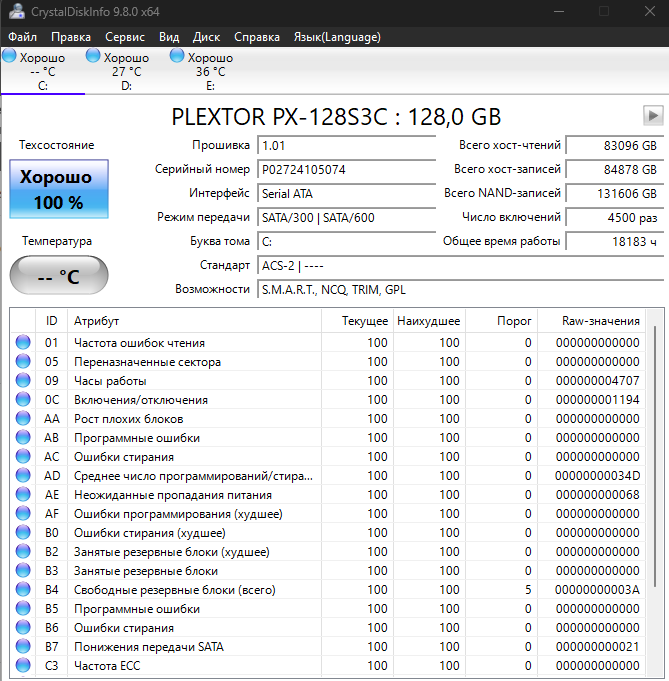
Task: Click the blue status orb of row B4
Action: point(23,589)
